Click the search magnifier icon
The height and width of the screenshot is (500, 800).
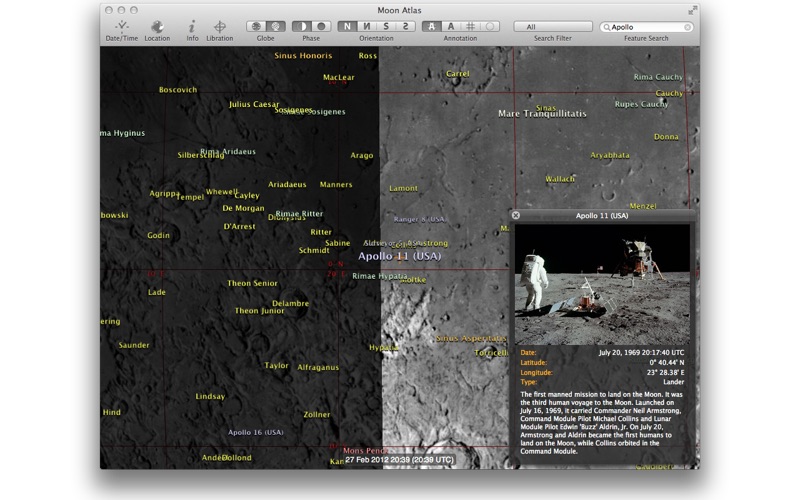tap(606, 27)
